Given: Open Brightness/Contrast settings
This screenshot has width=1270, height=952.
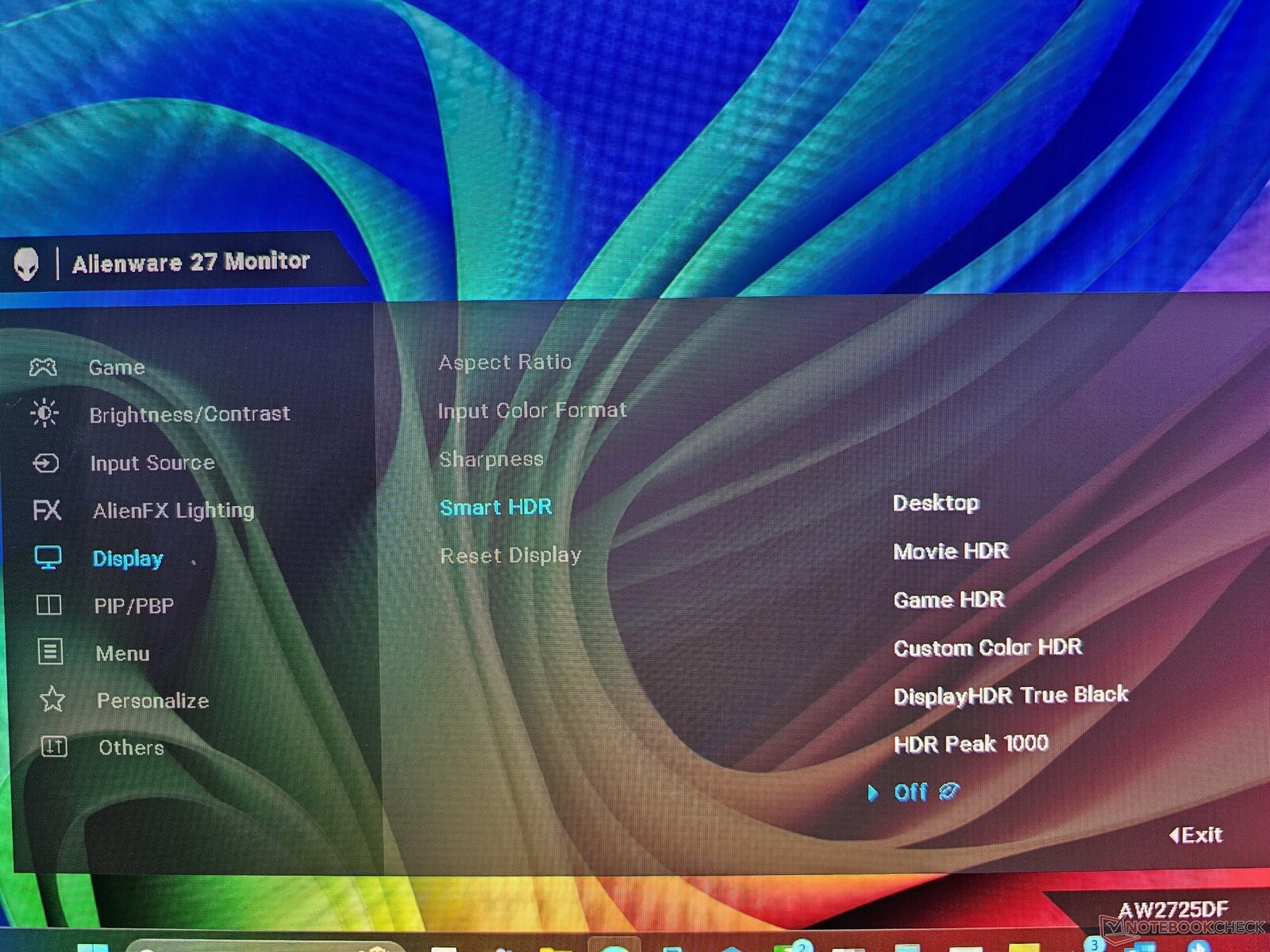Looking at the screenshot, I should tap(190, 414).
